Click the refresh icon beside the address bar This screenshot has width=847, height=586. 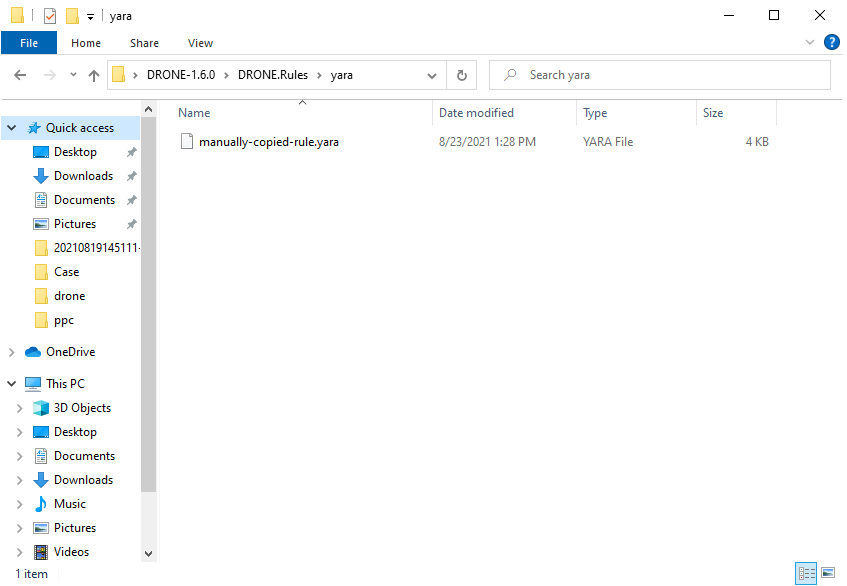click(461, 74)
